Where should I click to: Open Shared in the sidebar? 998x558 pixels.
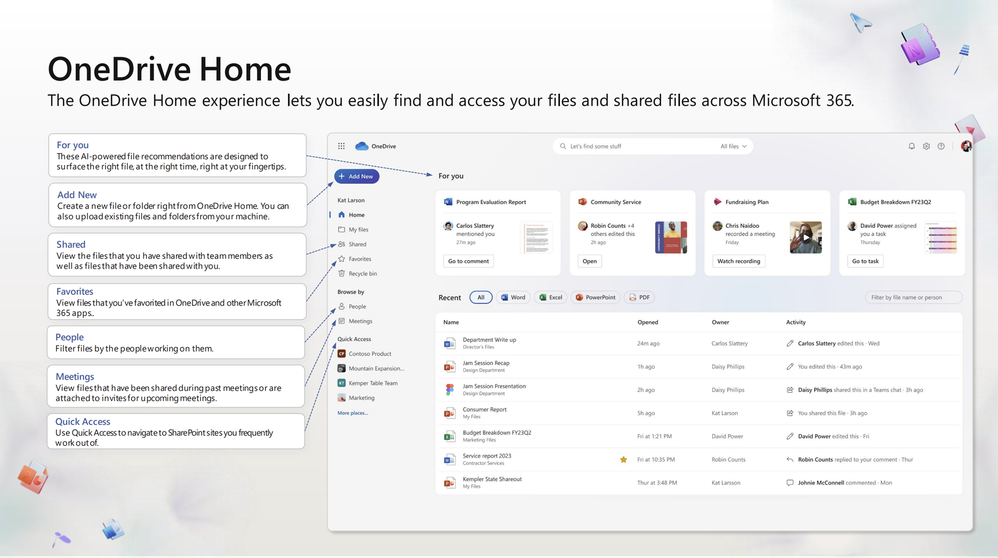(352, 244)
